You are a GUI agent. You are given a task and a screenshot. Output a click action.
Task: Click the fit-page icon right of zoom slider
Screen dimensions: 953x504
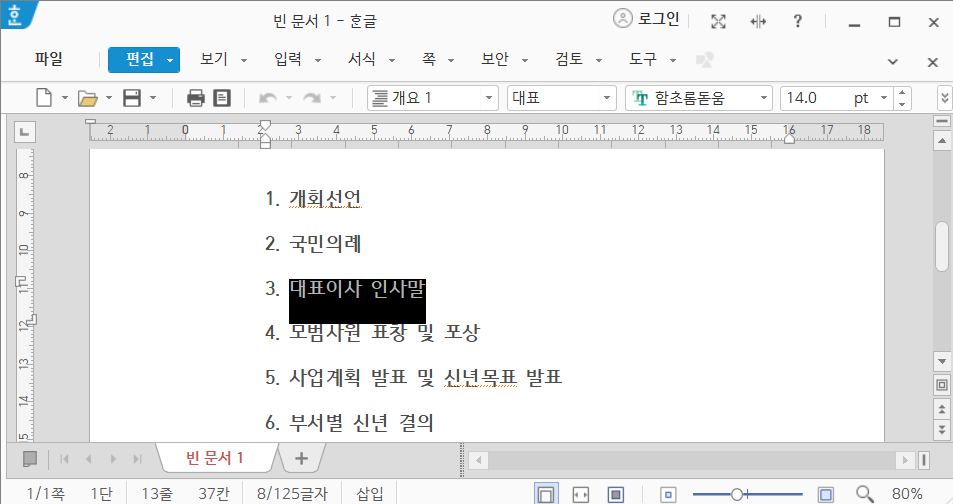tap(825, 494)
